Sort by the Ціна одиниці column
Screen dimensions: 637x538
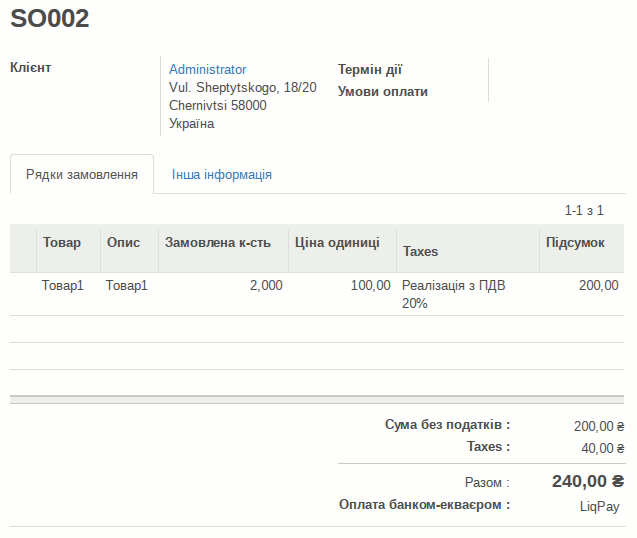click(337, 243)
